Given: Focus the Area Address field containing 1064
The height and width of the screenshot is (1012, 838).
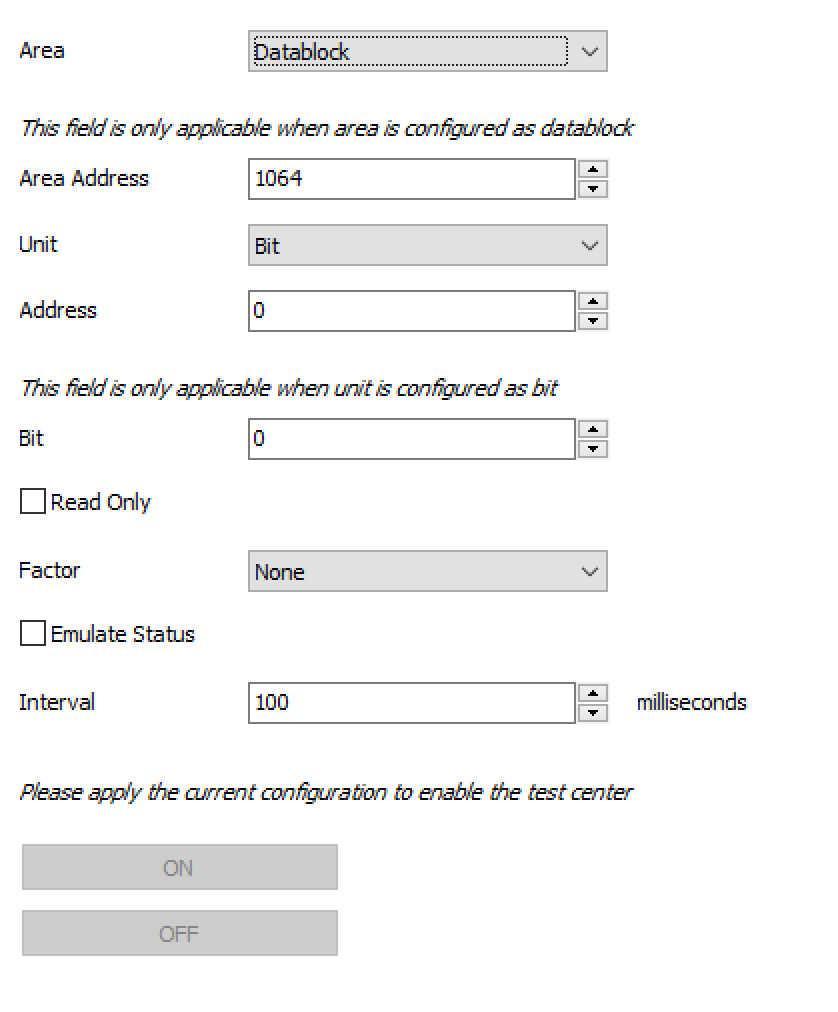Looking at the screenshot, I should pyautogui.click(x=412, y=179).
